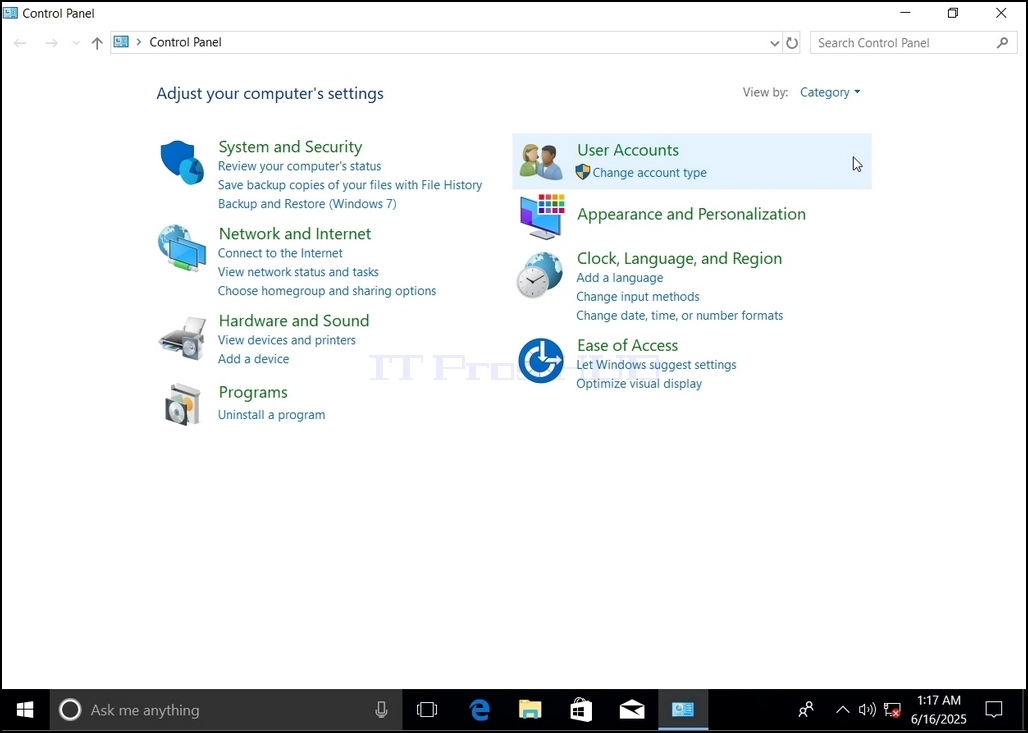The height and width of the screenshot is (733, 1028).
Task: Open Clock, Language, and Region heading
Action: click(680, 258)
